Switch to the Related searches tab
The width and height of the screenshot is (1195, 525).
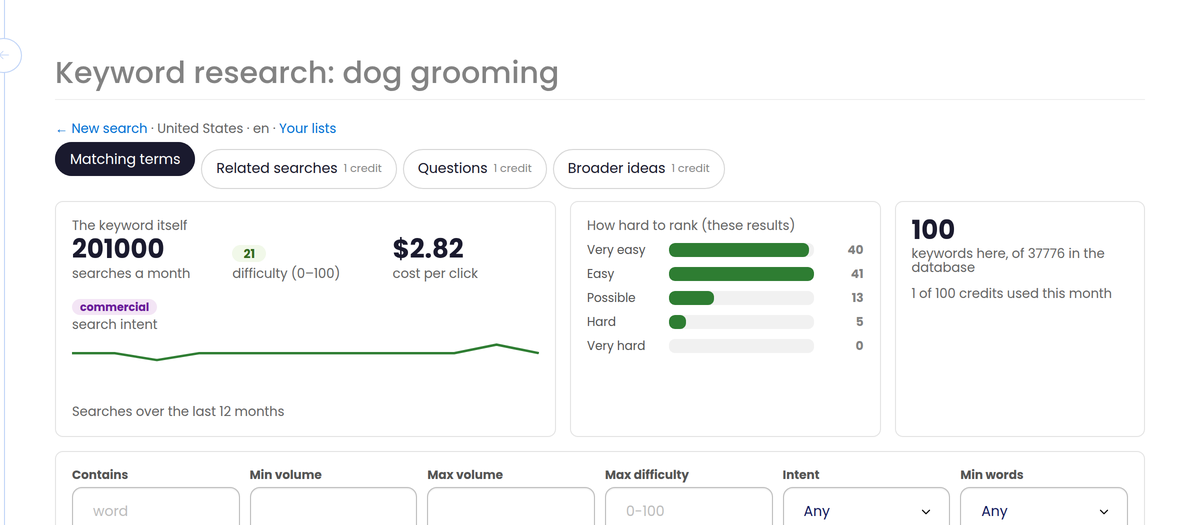[299, 168]
